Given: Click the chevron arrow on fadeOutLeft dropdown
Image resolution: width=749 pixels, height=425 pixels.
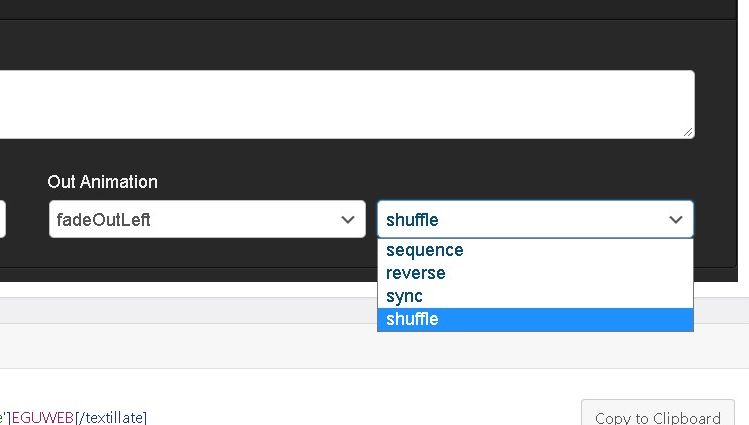Looking at the screenshot, I should click(x=348, y=220).
